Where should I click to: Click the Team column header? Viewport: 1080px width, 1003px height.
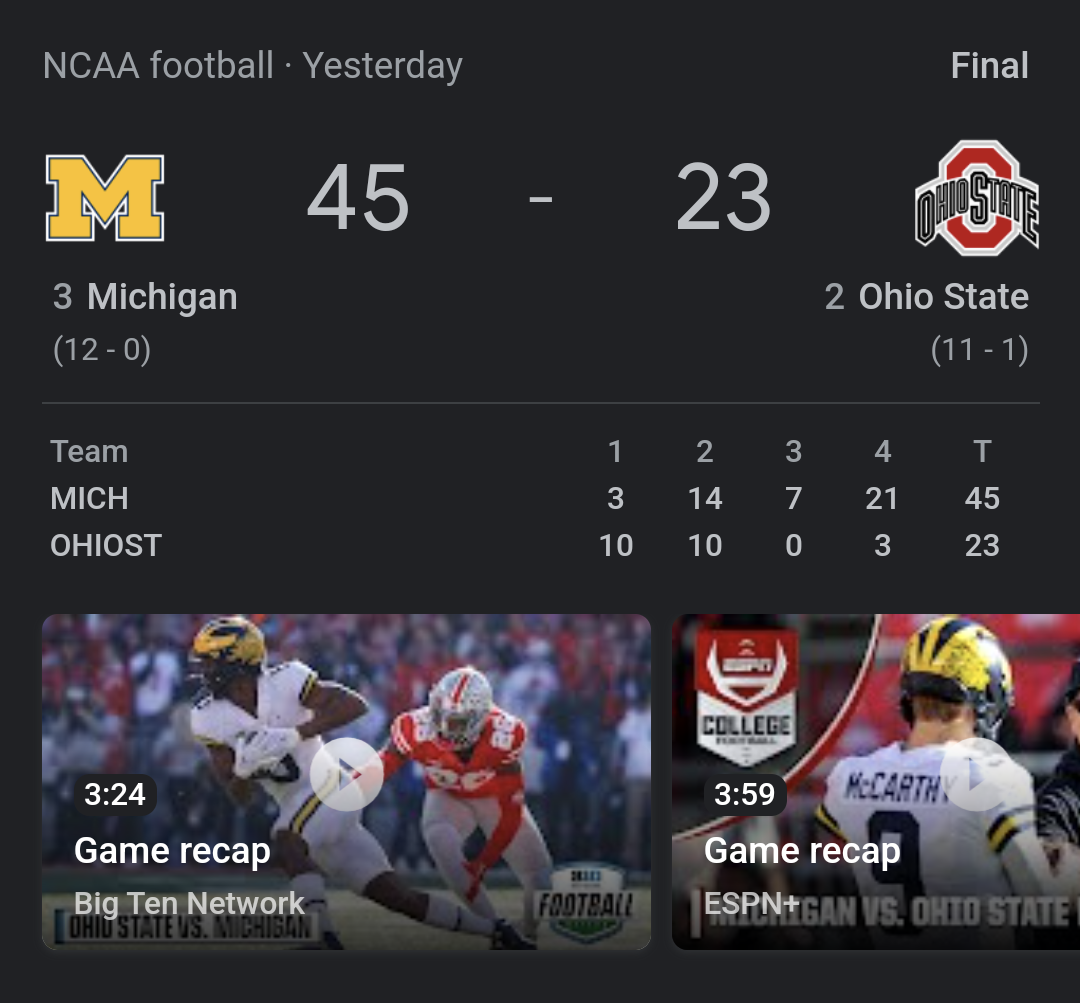tap(89, 452)
